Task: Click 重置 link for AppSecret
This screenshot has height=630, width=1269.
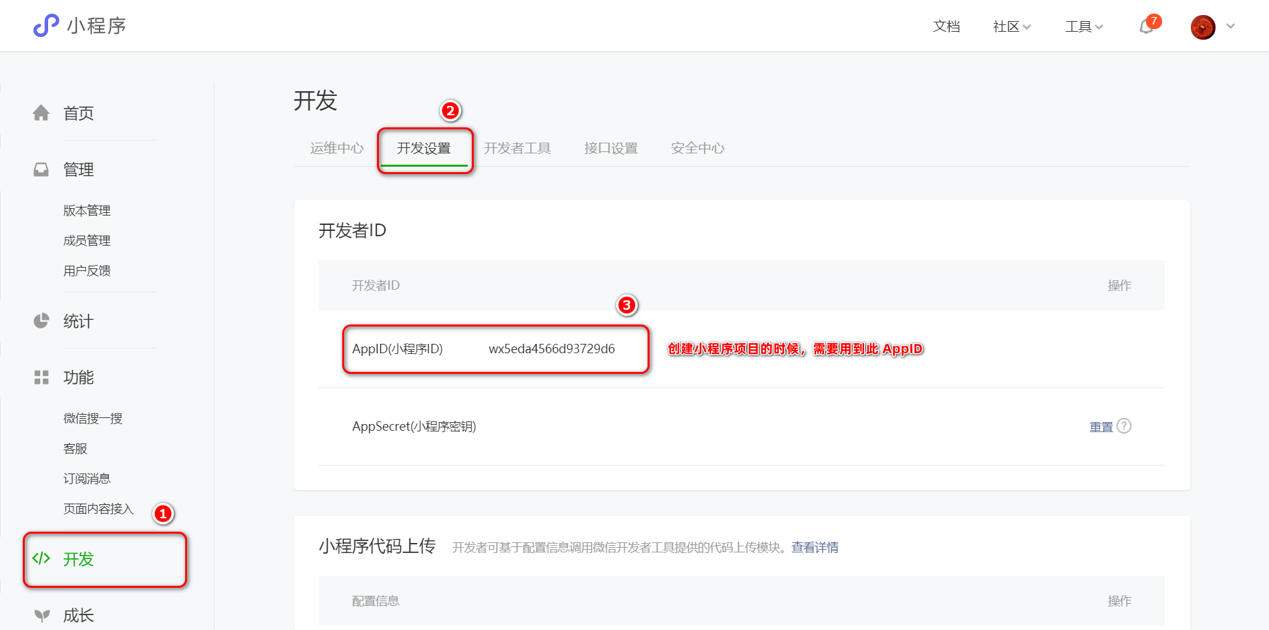Action: pyautogui.click(x=1101, y=427)
